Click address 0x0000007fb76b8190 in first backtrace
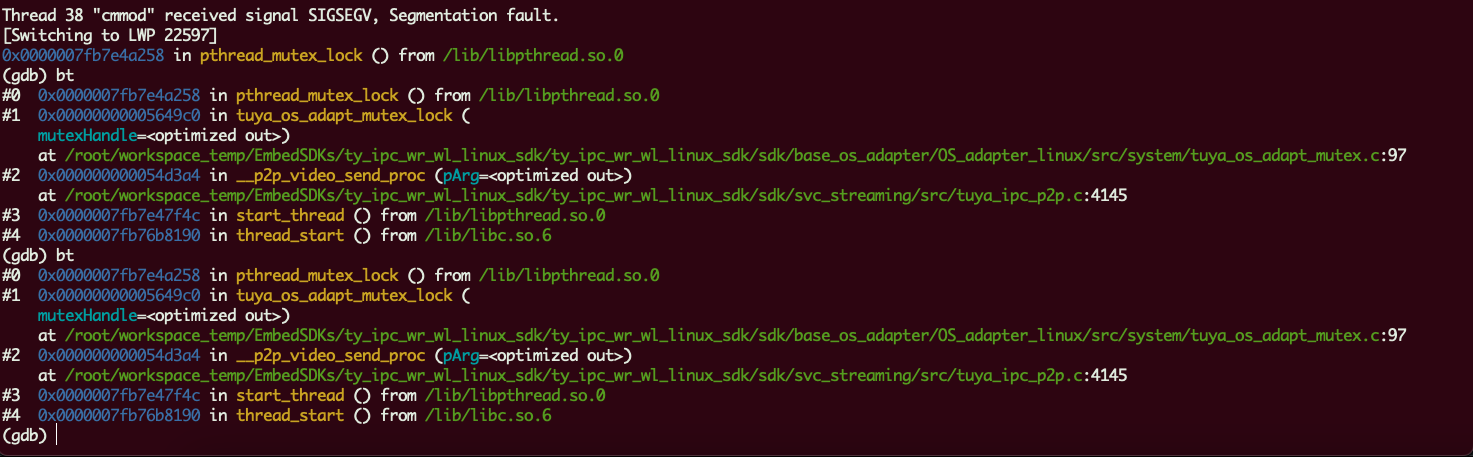 120,236
